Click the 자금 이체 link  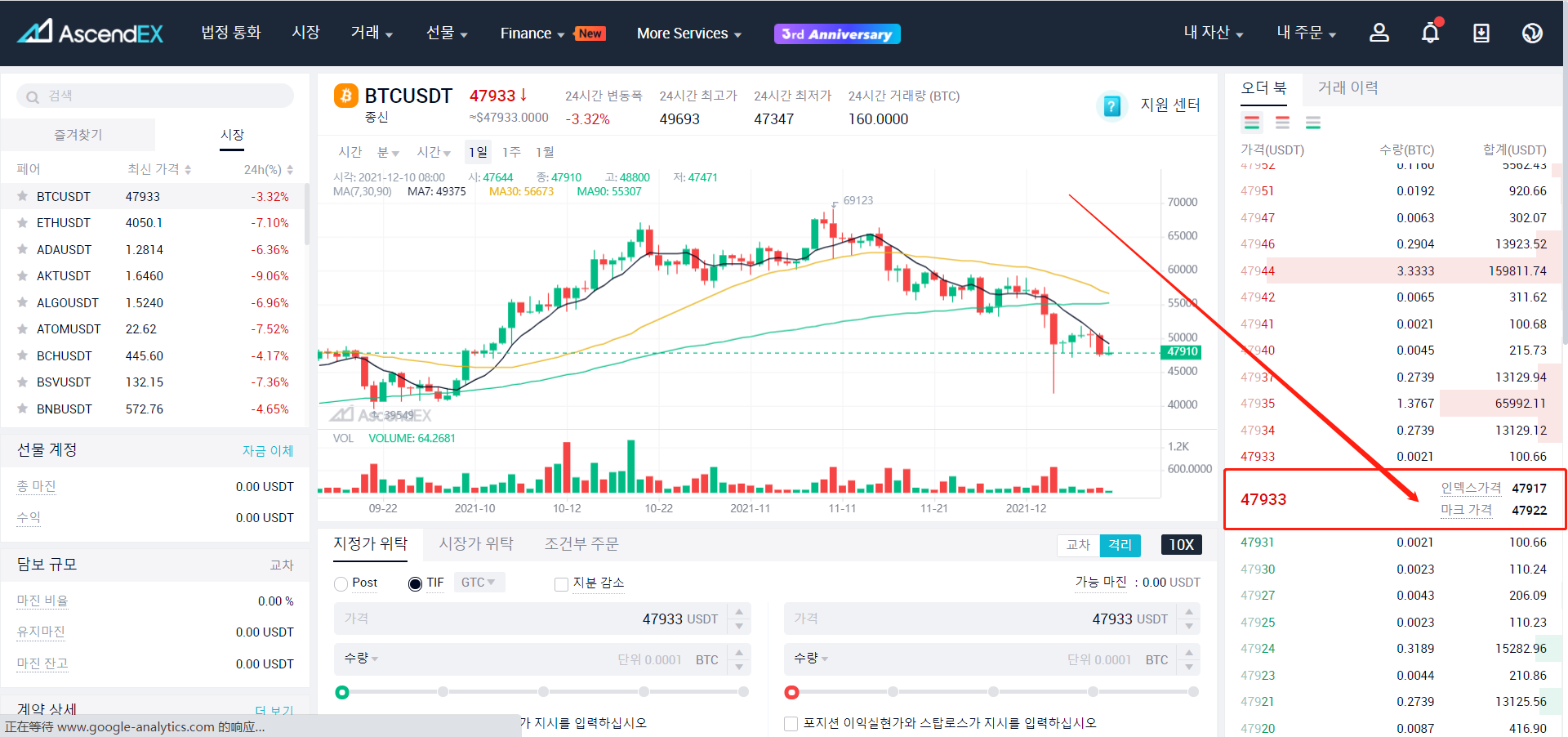tap(268, 451)
